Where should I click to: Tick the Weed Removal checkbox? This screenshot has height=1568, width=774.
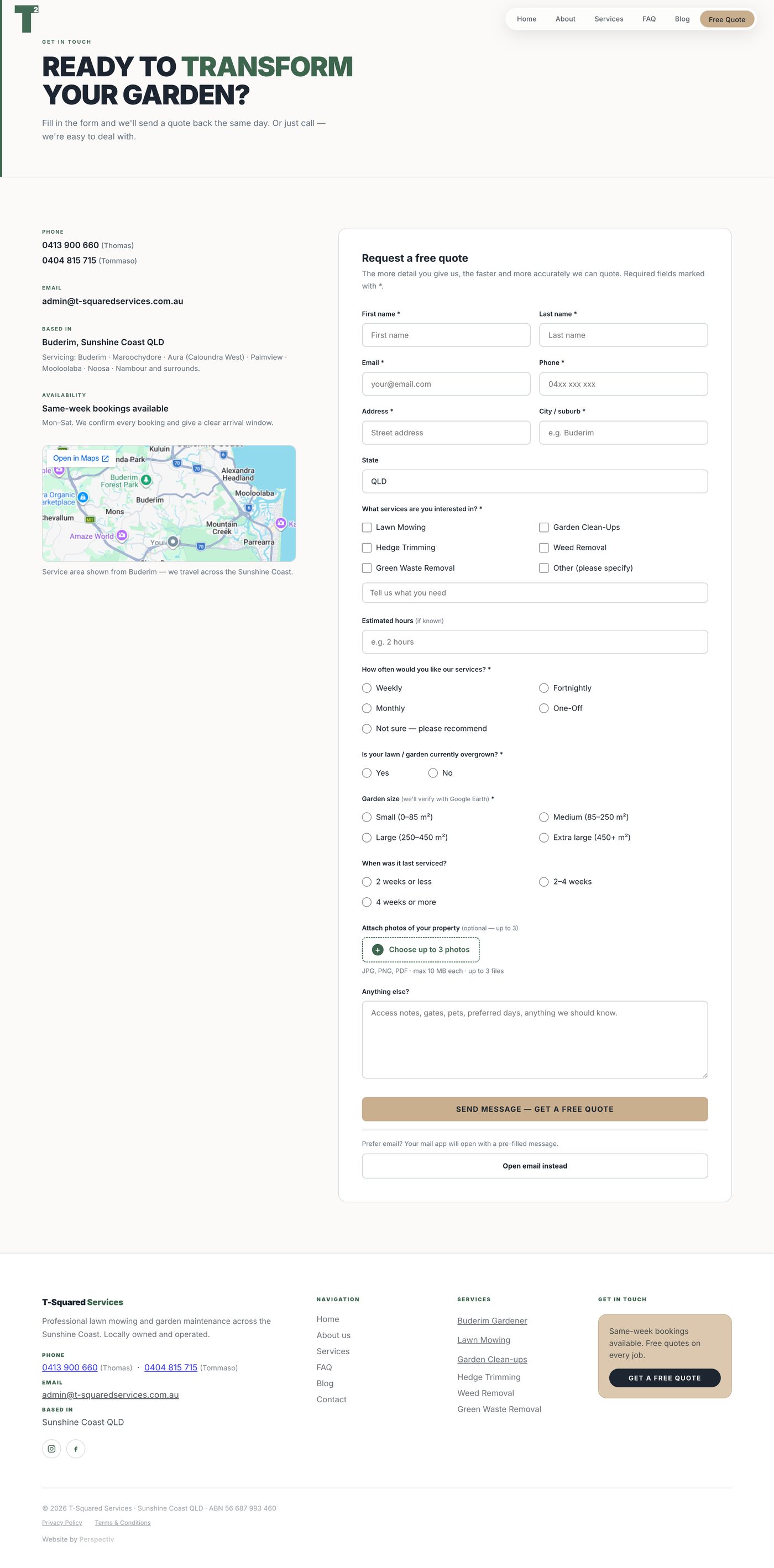click(x=544, y=548)
